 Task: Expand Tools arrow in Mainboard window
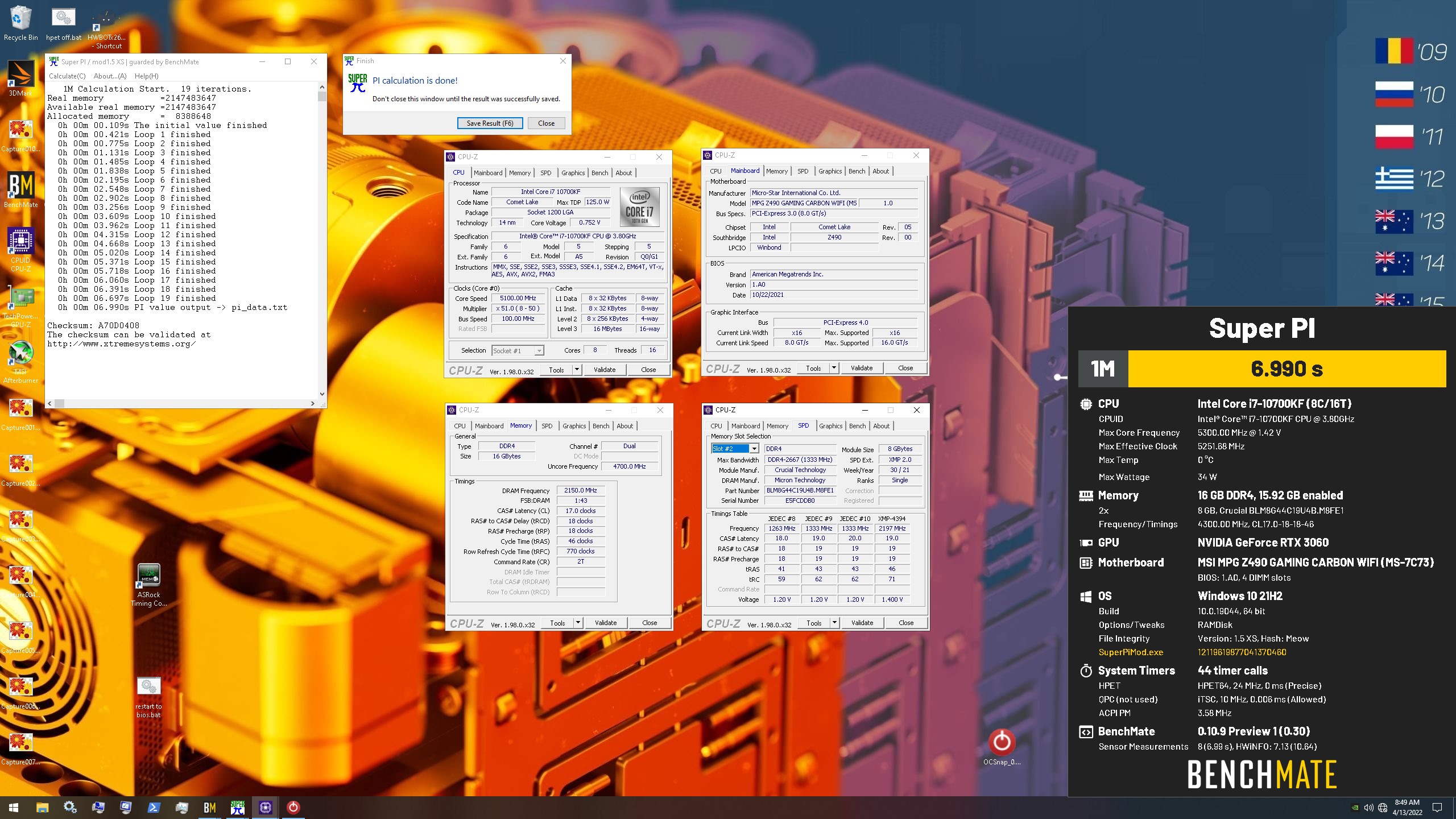834,368
